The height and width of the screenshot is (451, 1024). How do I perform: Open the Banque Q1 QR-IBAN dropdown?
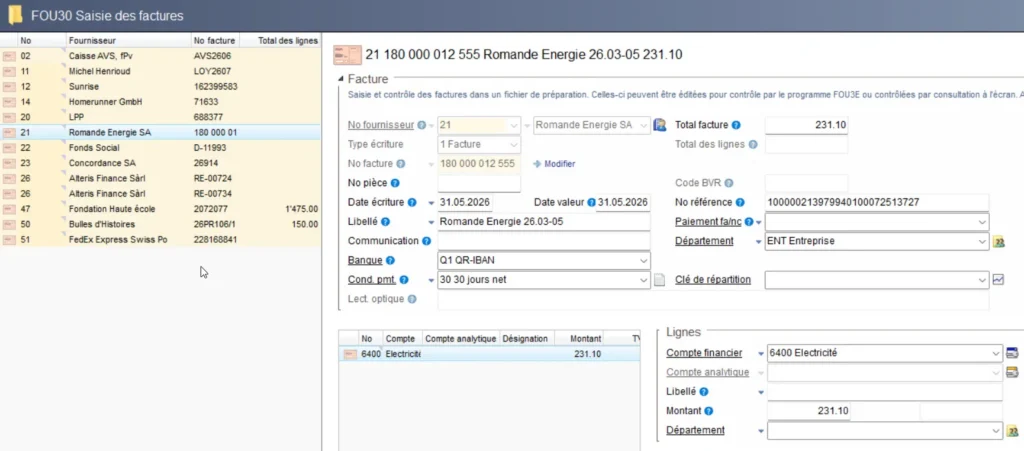(x=643, y=260)
